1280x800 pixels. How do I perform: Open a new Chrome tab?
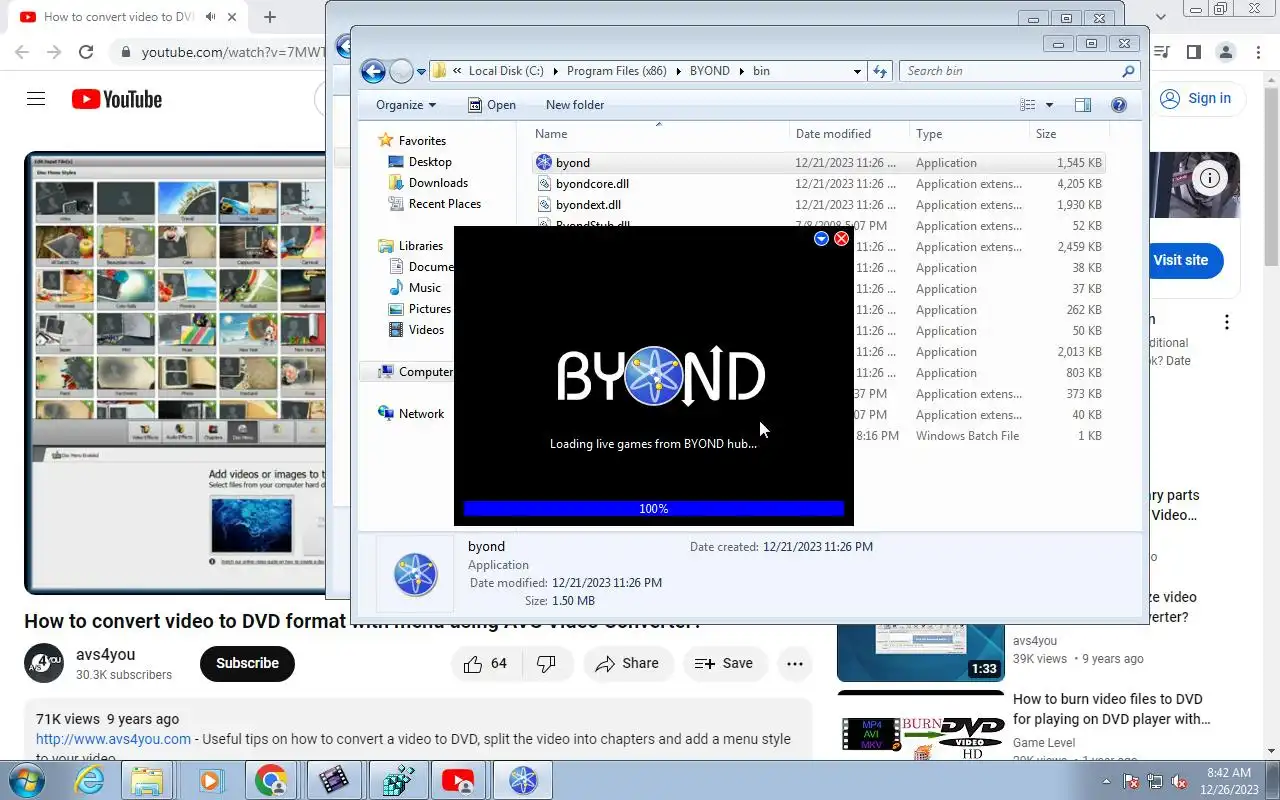270,17
